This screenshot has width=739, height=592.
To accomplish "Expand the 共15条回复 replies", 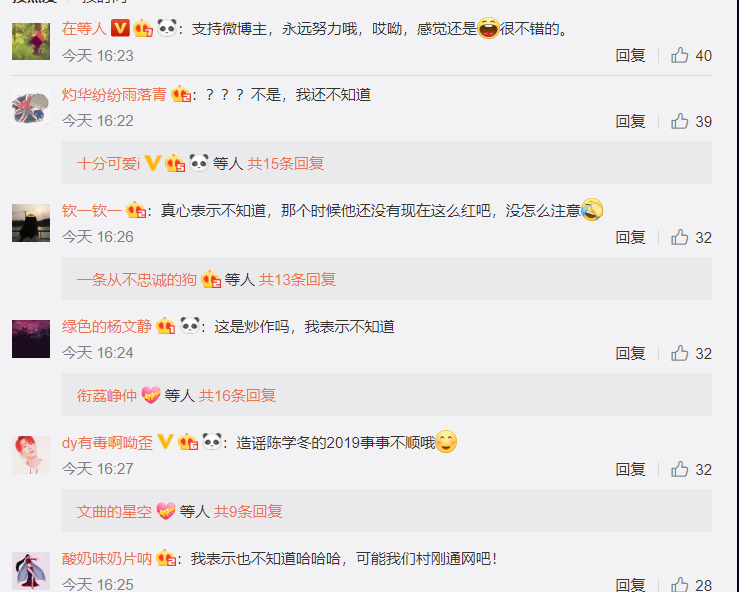I will coord(286,164).
